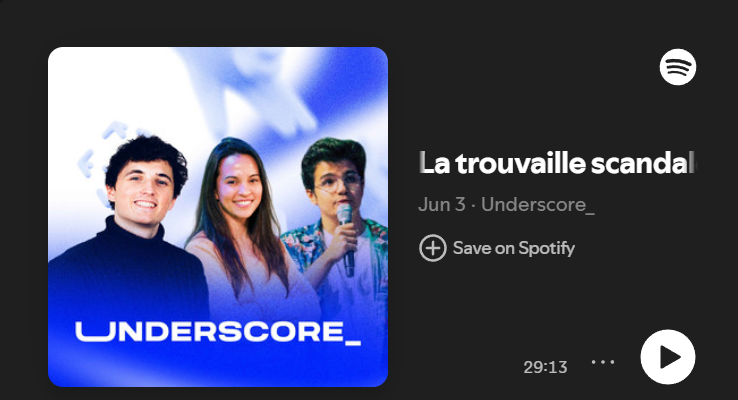The image size is (738, 400).
Task: Click the "Jun 3" release date
Action: (x=441, y=205)
